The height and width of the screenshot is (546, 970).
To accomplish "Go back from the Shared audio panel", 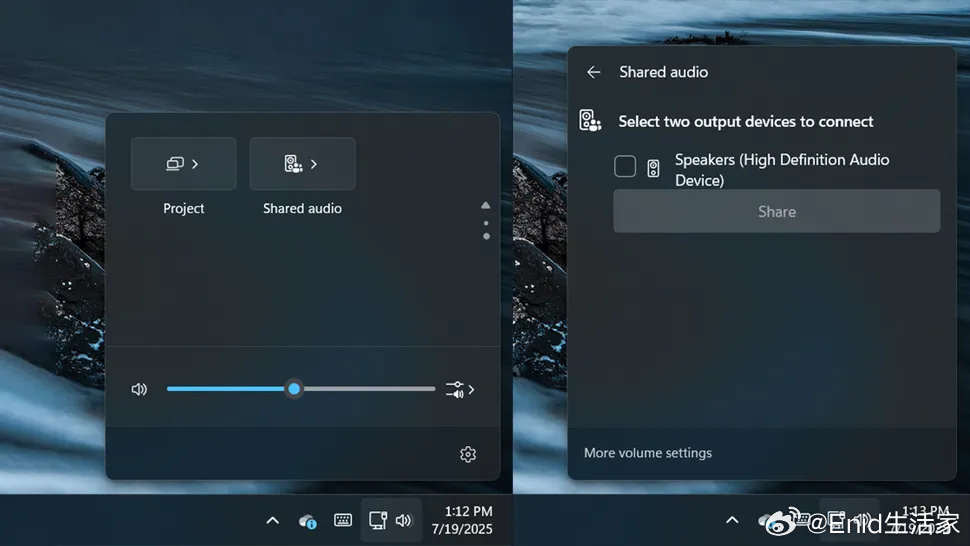I will coord(594,72).
